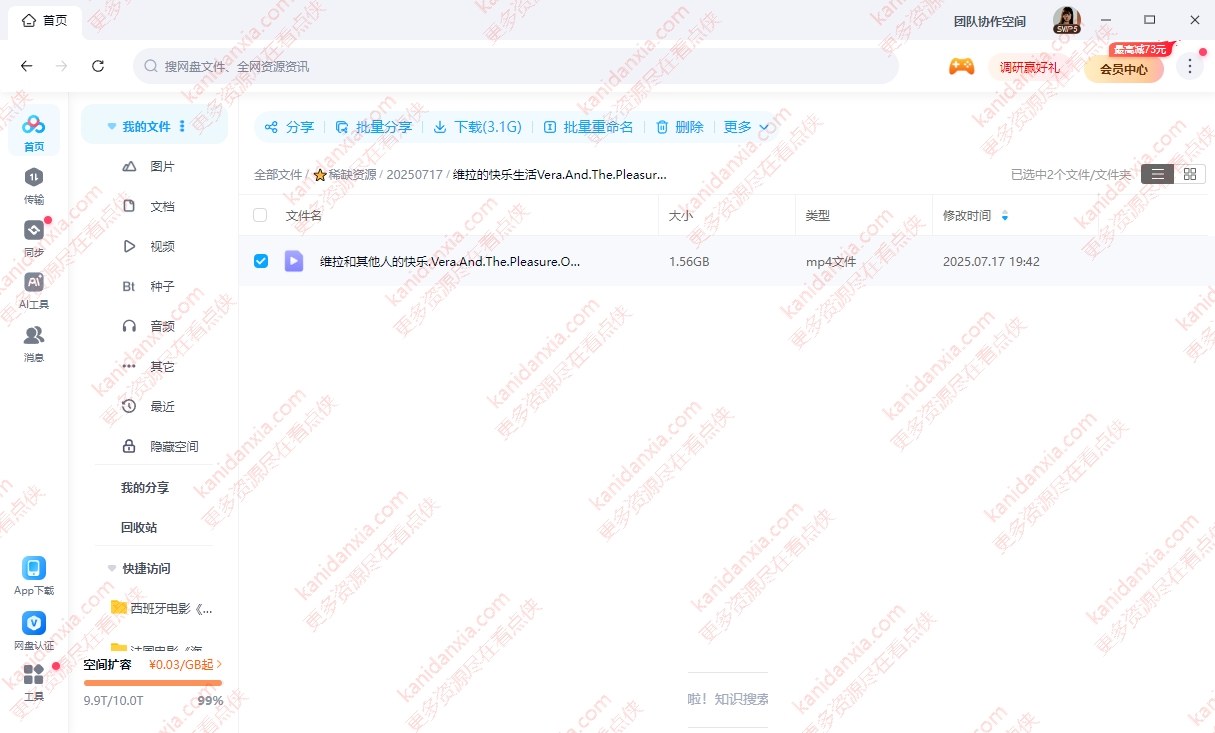
Task: Open the 音频 audio category
Action: (161, 326)
